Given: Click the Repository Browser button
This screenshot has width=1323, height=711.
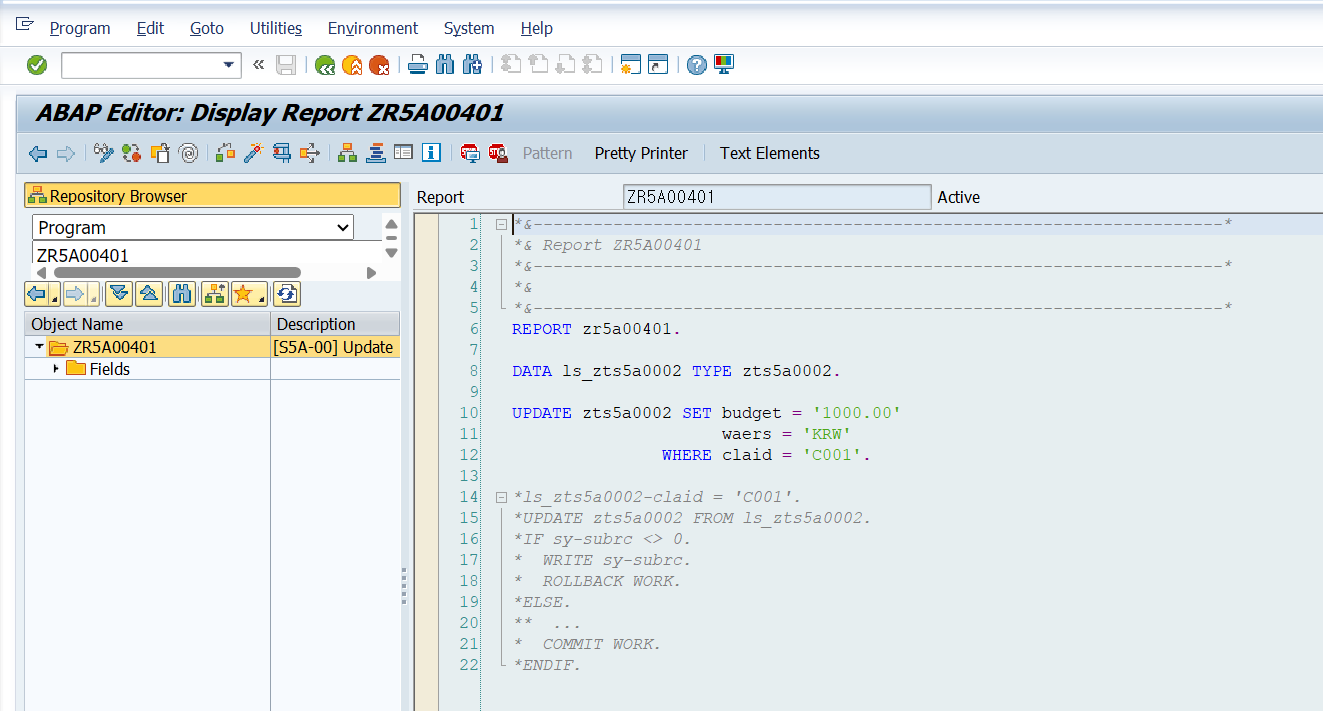Looking at the screenshot, I should (x=212, y=196).
